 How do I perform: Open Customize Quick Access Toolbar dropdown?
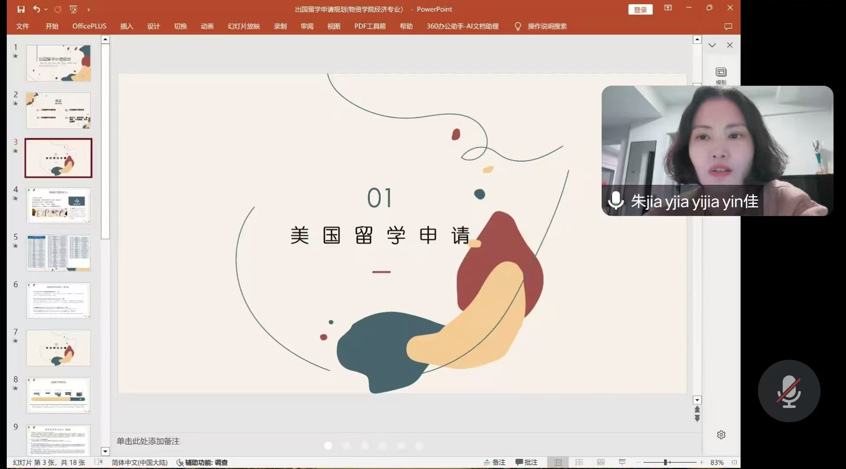click(x=88, y=9)
